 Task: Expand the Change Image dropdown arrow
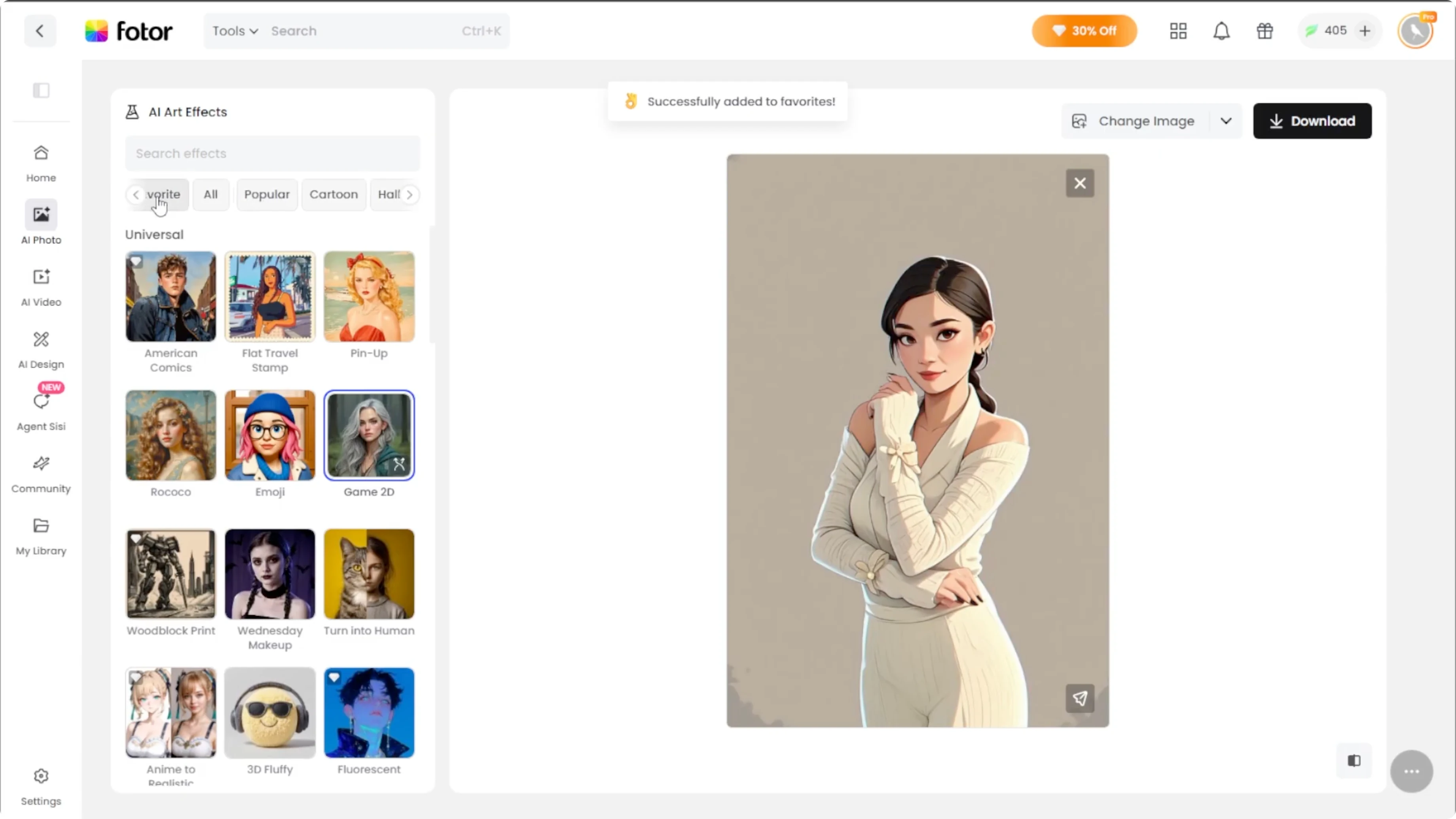point(1225,121)
